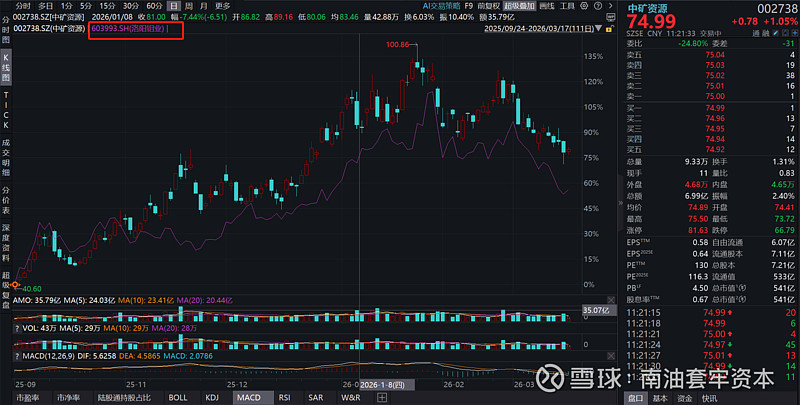This screenshot has width=800, height=405.
Task: Open the 更多 periods dropdown
Action: point(222,6)
